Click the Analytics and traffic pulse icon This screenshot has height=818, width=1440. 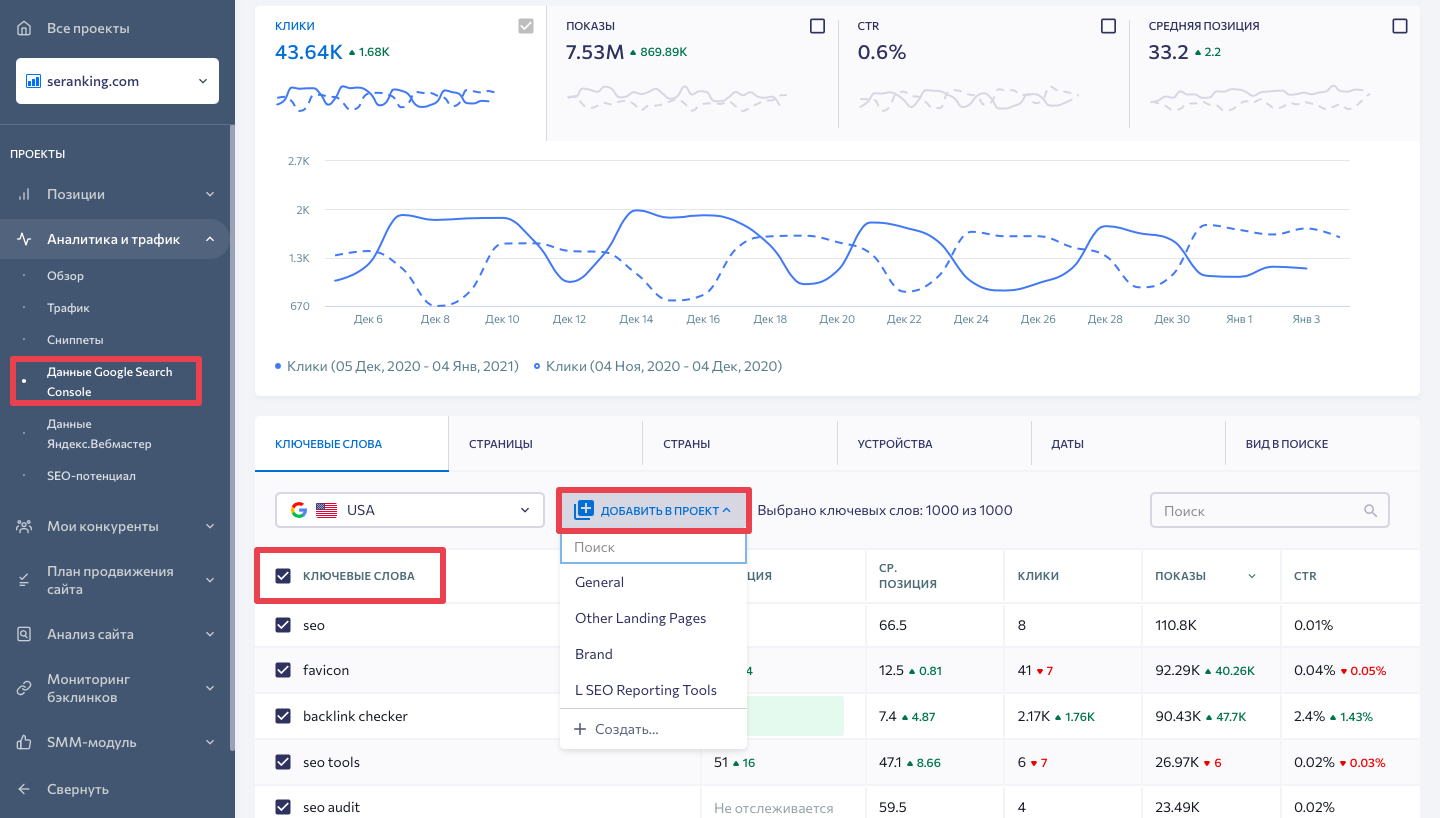tap(25, 239)
